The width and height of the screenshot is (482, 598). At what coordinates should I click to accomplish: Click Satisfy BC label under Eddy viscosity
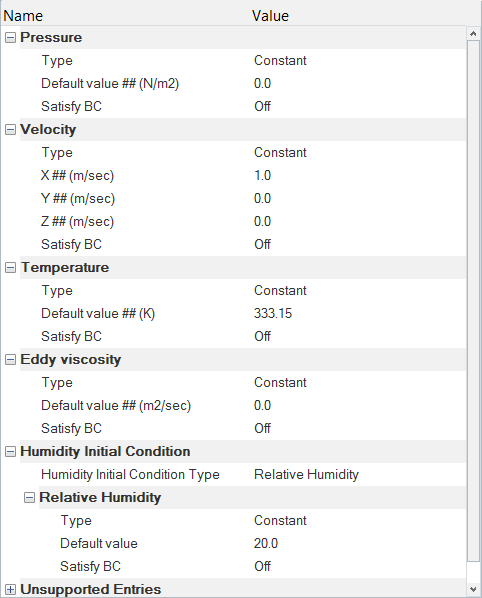(72, 428)
